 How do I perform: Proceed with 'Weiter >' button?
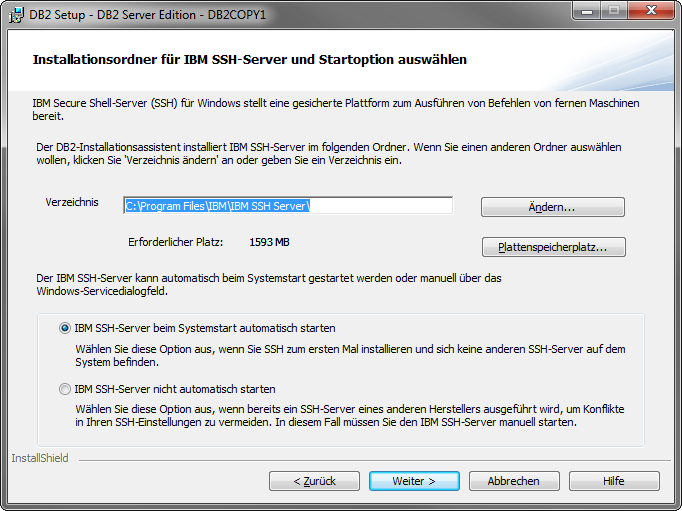(x=414, y=481)
